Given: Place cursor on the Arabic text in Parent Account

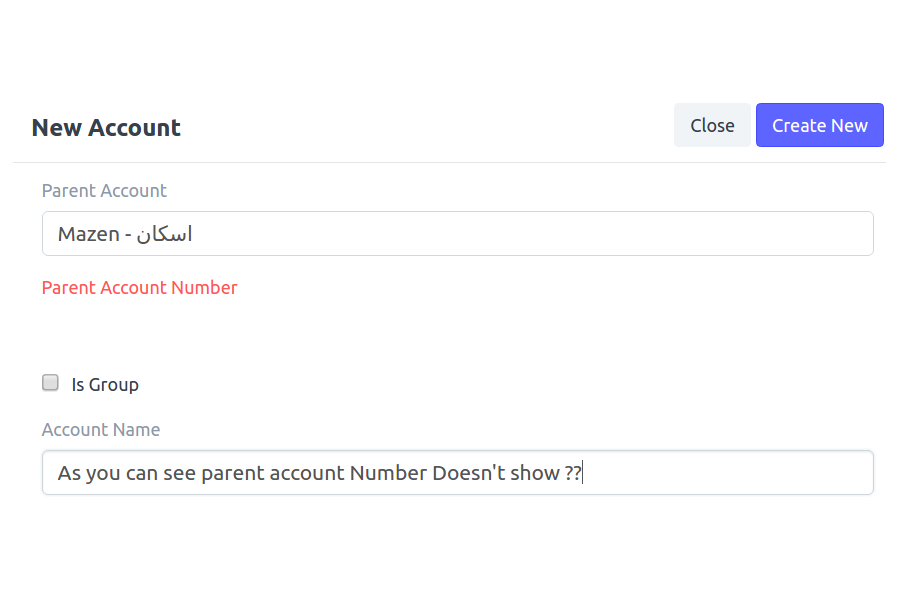Looking at the screenshot, I should click(x=164, y=234).
